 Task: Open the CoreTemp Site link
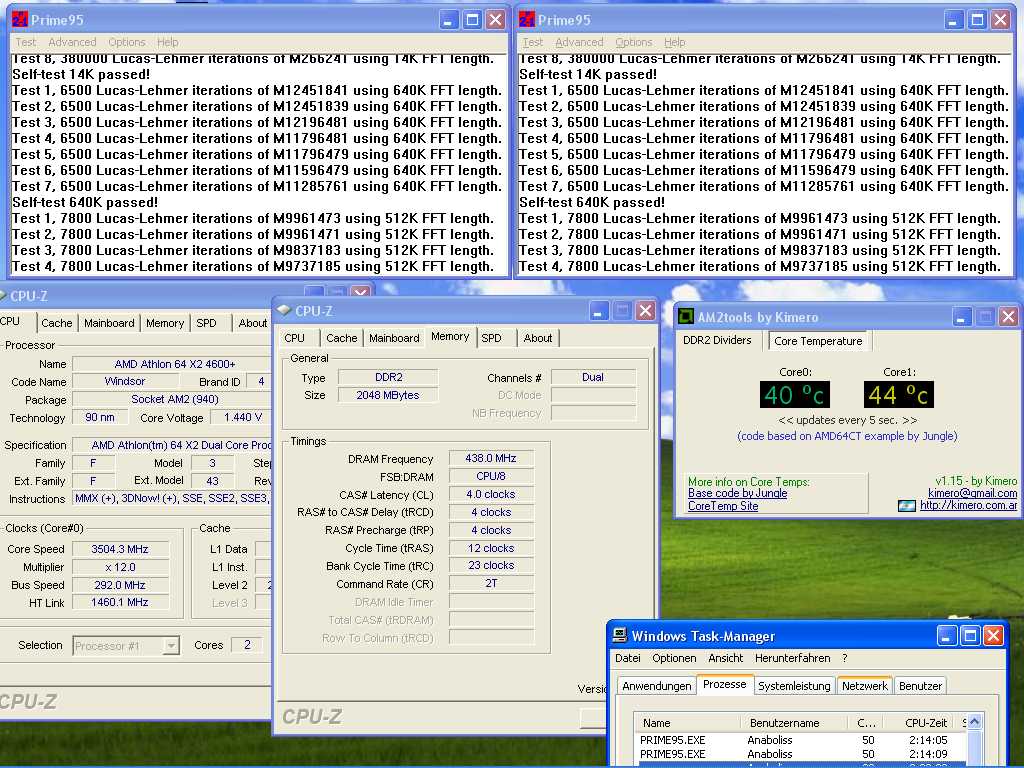pos(723,505)
